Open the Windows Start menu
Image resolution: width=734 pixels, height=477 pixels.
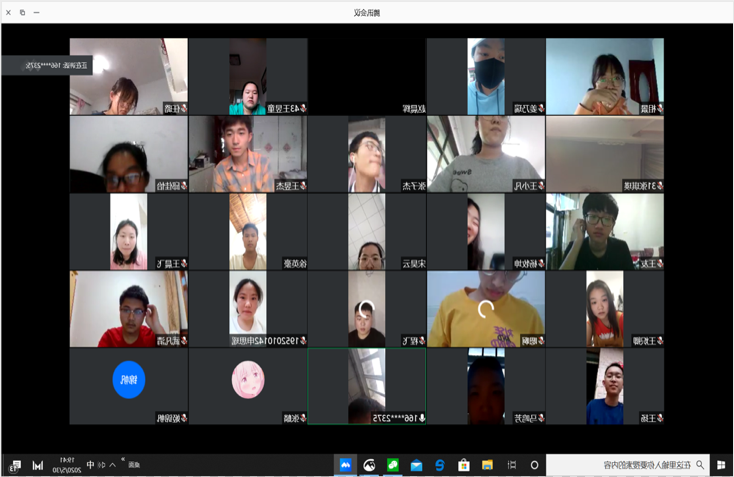[x=720, y=465]
